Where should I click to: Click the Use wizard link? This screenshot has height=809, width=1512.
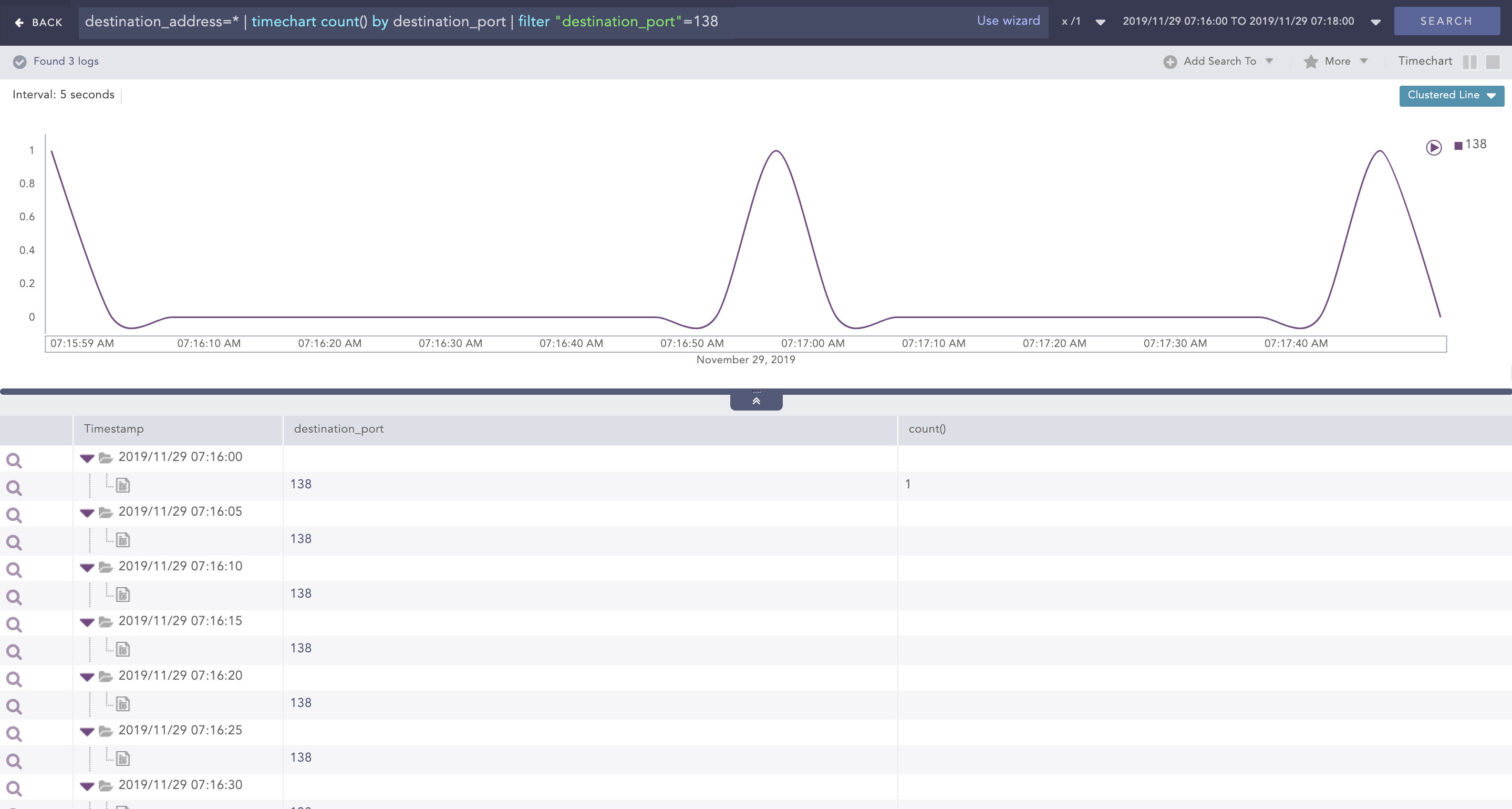[x=1008, y=21]
